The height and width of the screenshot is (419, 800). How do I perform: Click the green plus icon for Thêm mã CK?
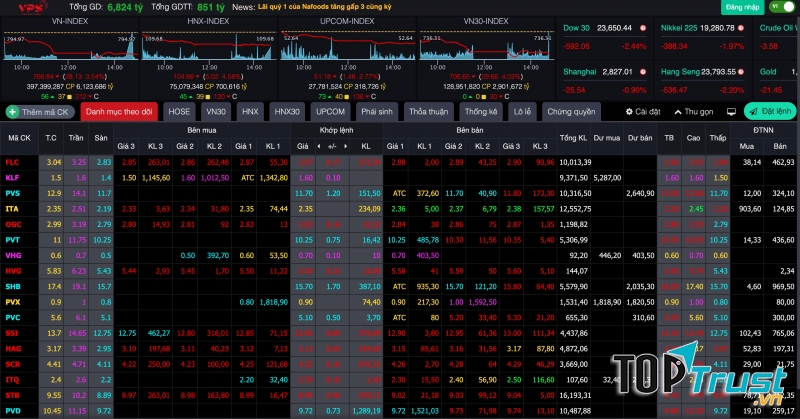(13, 112)
